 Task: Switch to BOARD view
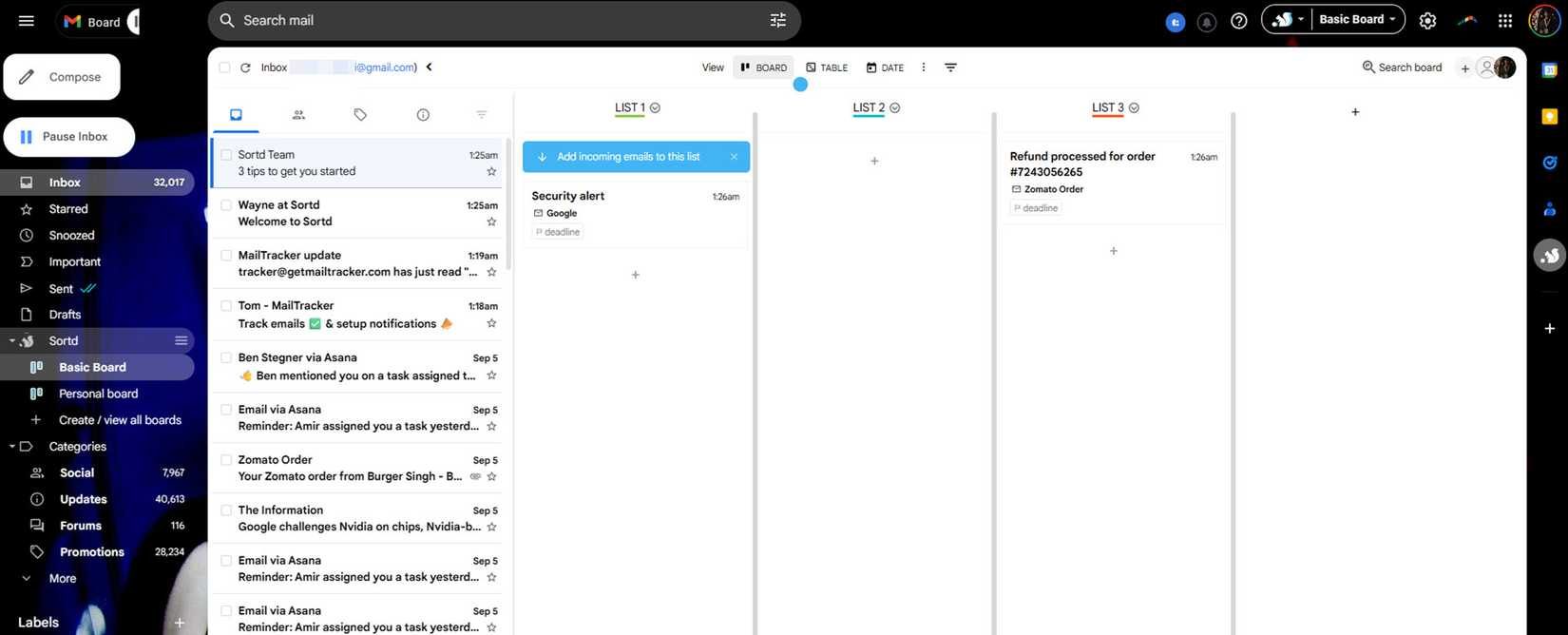(763, 67)
